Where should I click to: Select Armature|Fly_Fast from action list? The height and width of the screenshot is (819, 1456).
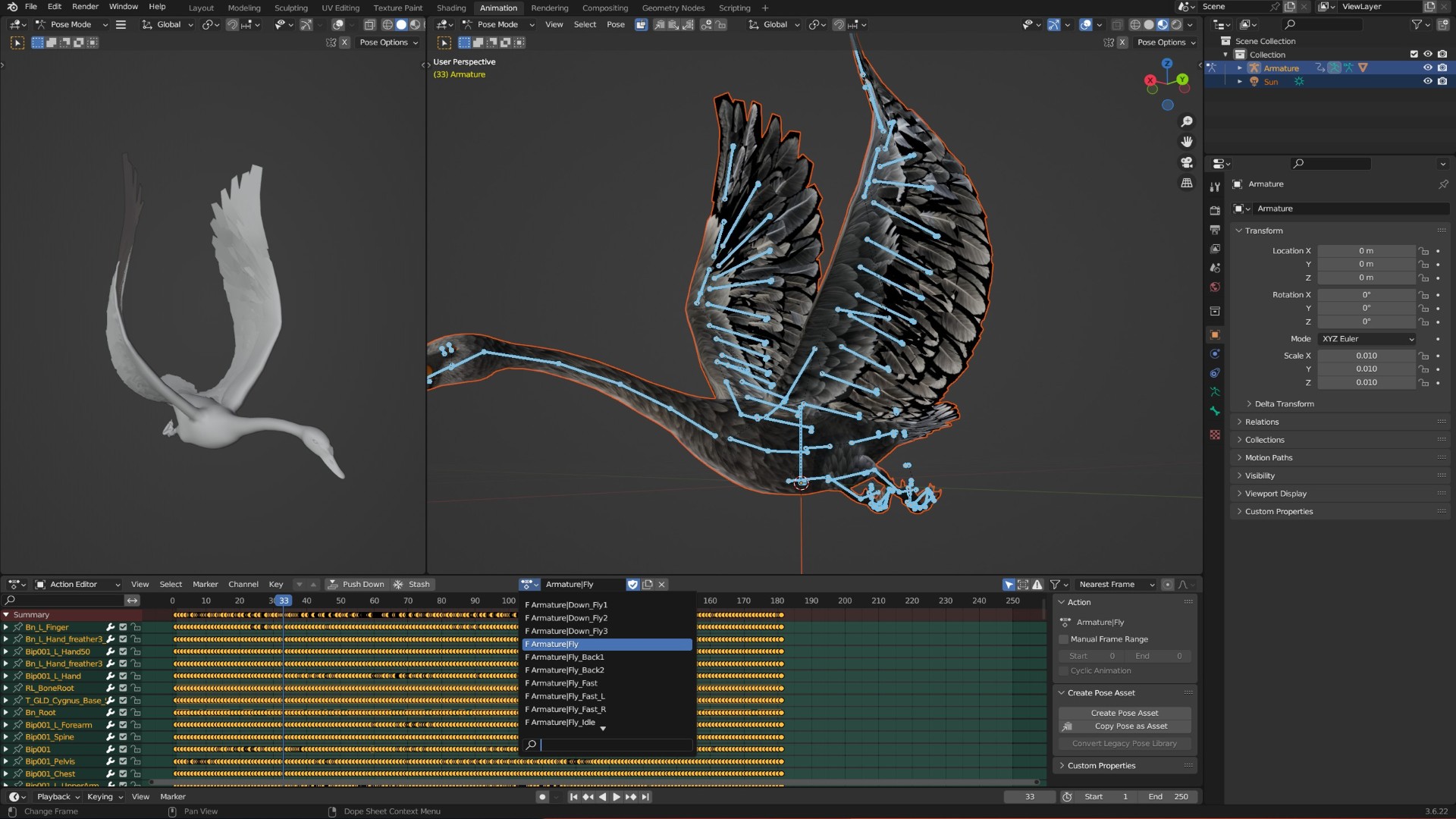pos(607,683)
